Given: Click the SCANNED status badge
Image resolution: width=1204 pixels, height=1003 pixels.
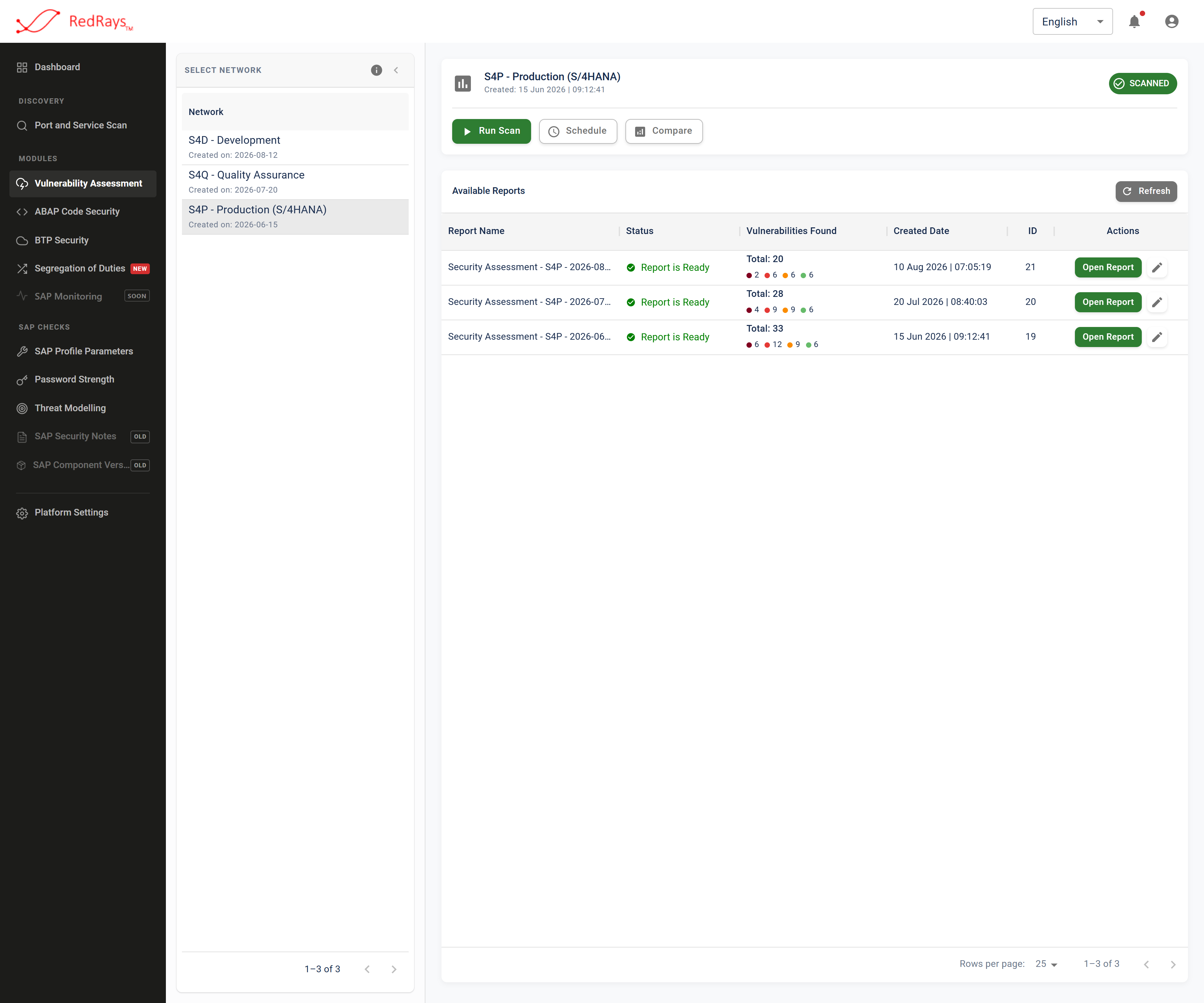Looking at the screenshot, I should tap(1143, 83).
